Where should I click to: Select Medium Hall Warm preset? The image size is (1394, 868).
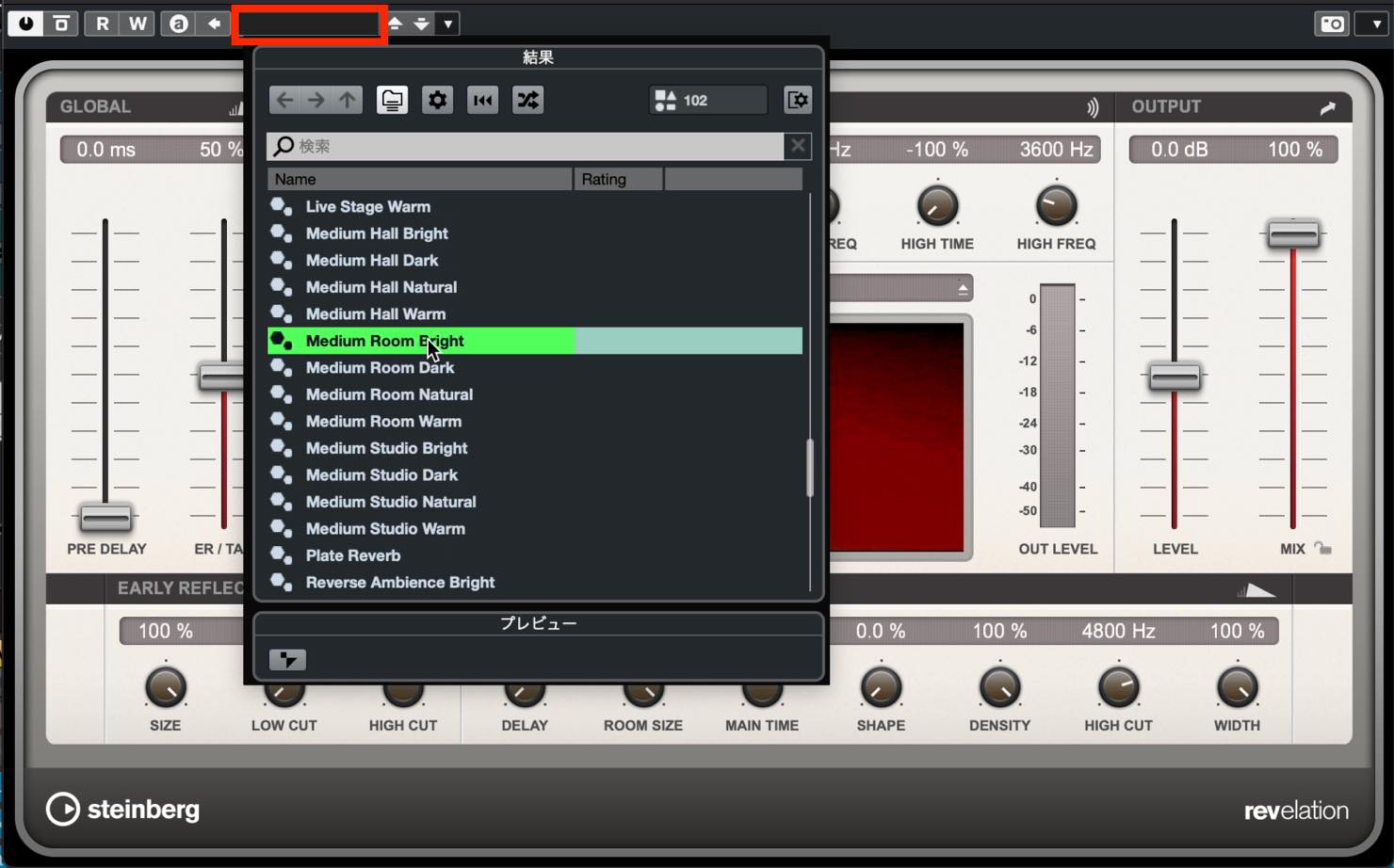click(535, 313)
